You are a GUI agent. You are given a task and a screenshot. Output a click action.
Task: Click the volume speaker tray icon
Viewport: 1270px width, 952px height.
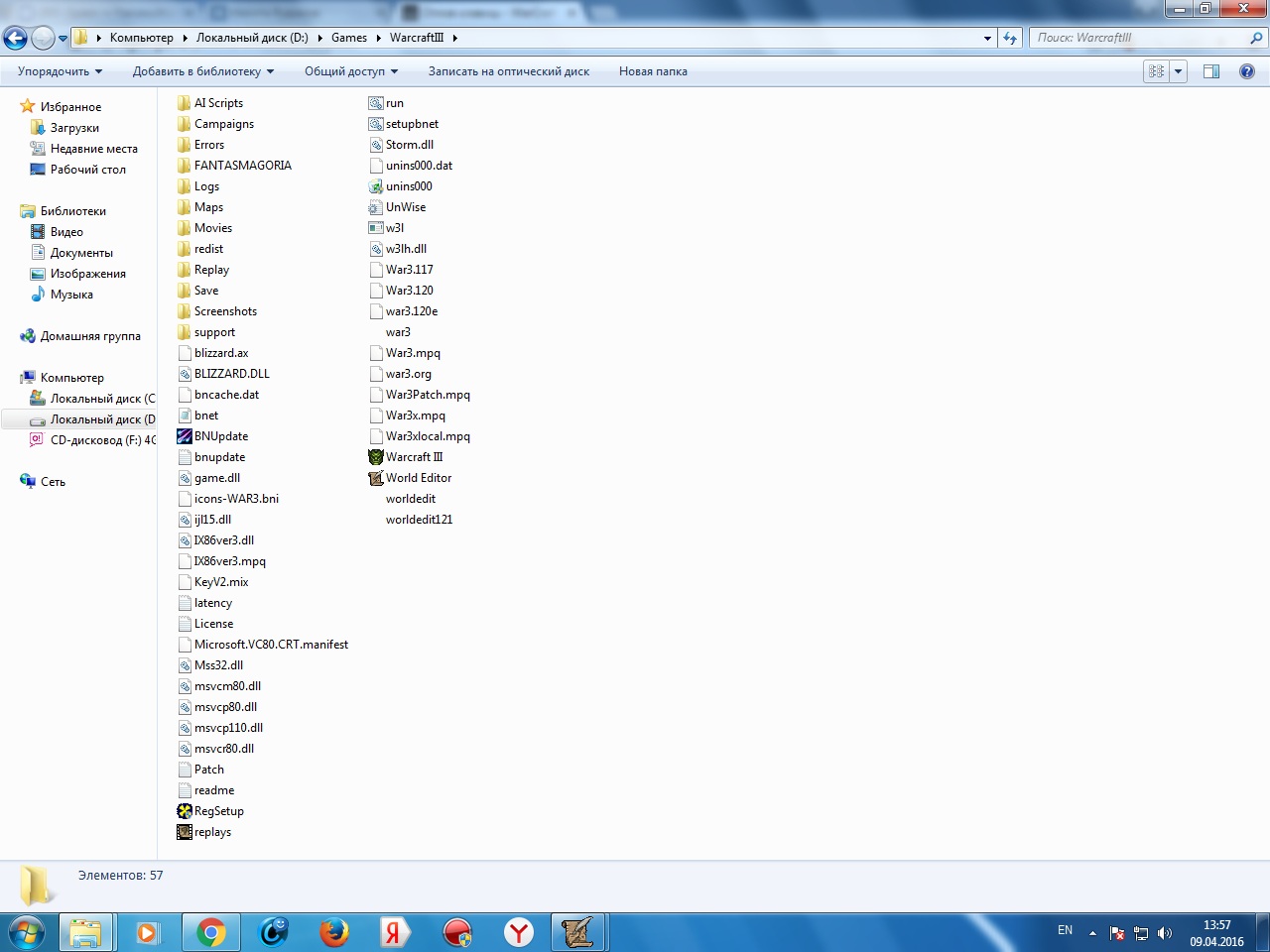(1165, 933)
